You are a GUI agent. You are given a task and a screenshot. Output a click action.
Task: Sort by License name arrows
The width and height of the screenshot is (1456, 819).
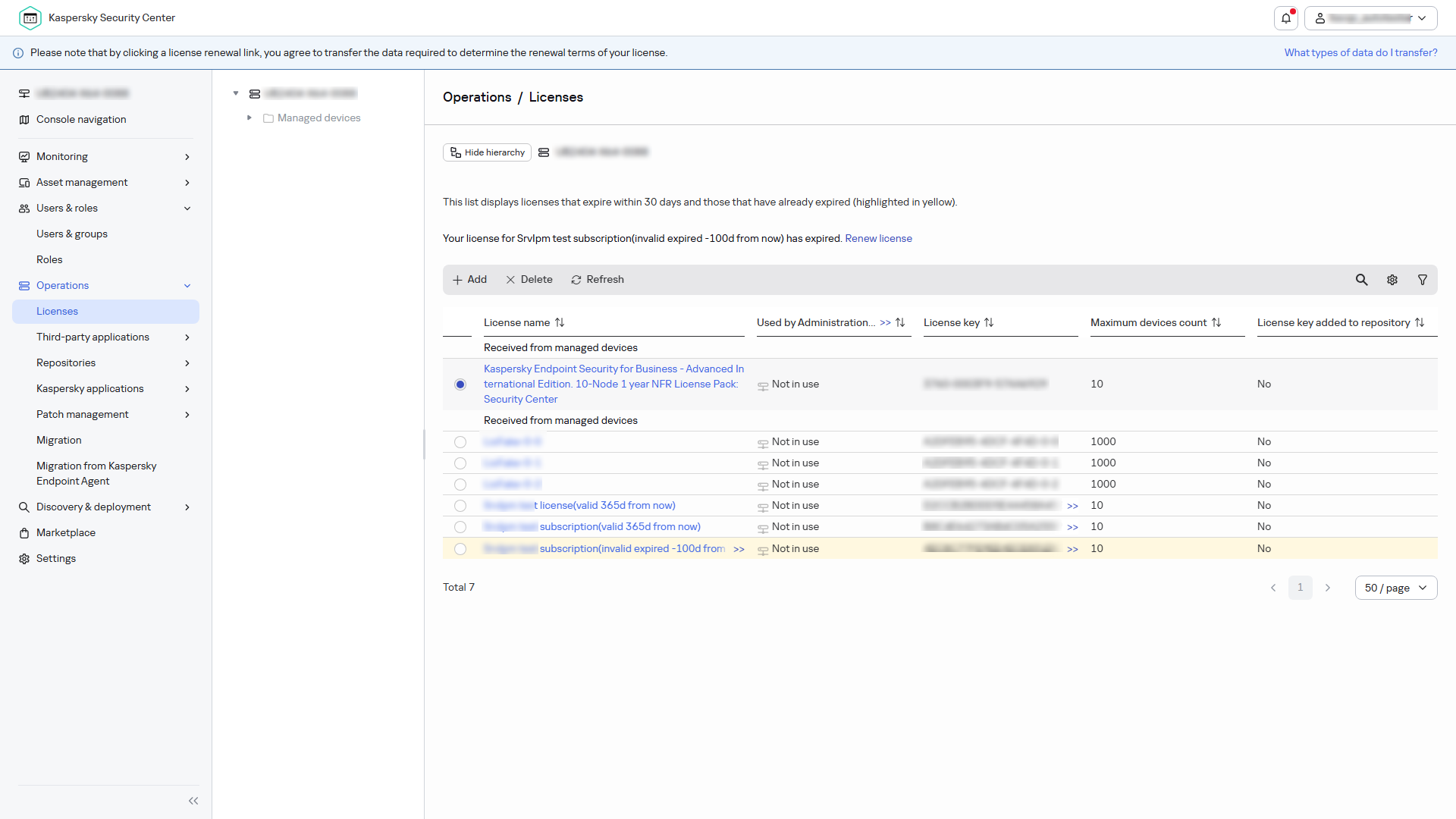tap(560, 323)
